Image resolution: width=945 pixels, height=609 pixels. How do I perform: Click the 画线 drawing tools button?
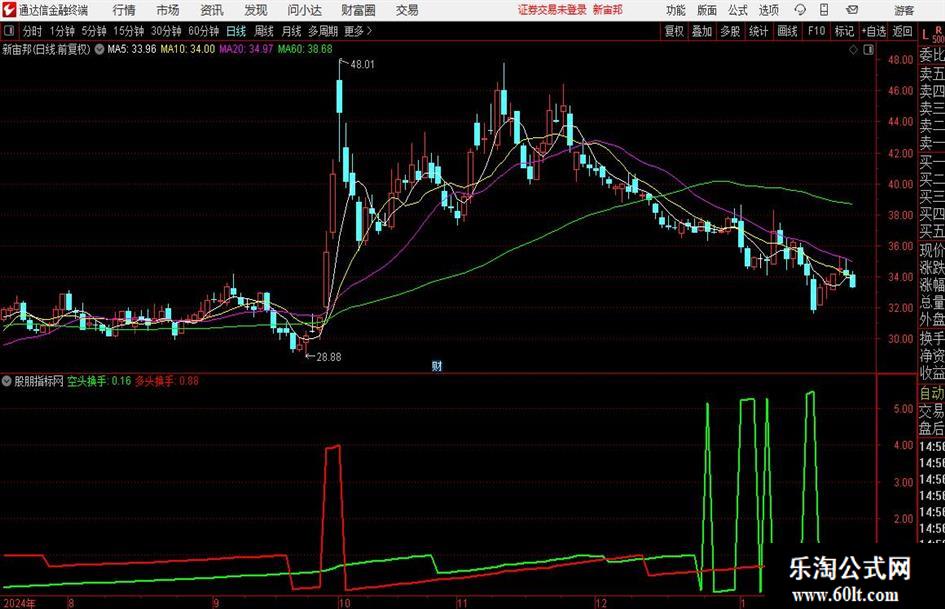[788, 31]
